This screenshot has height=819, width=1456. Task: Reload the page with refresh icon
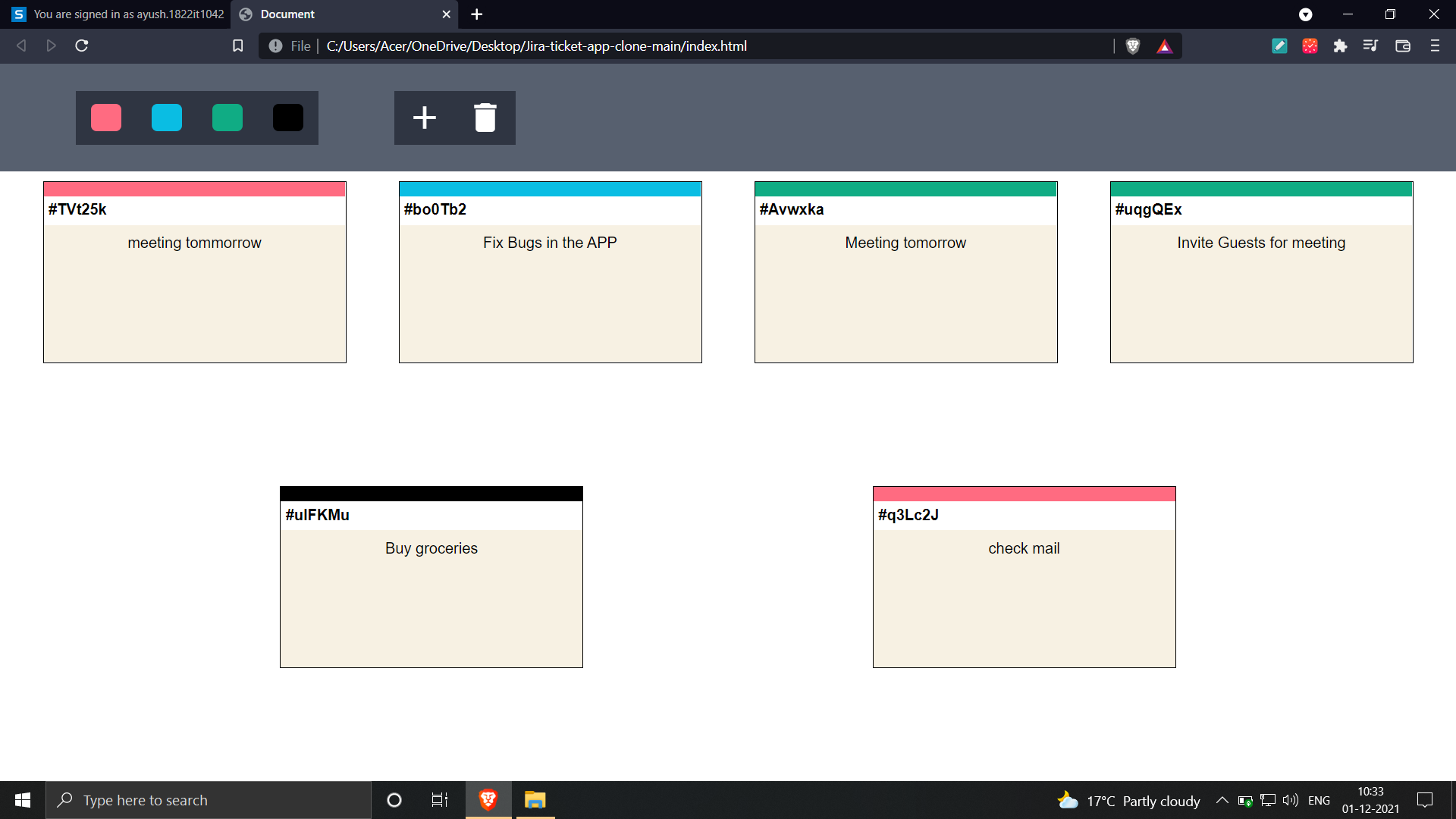click(82, 46)
